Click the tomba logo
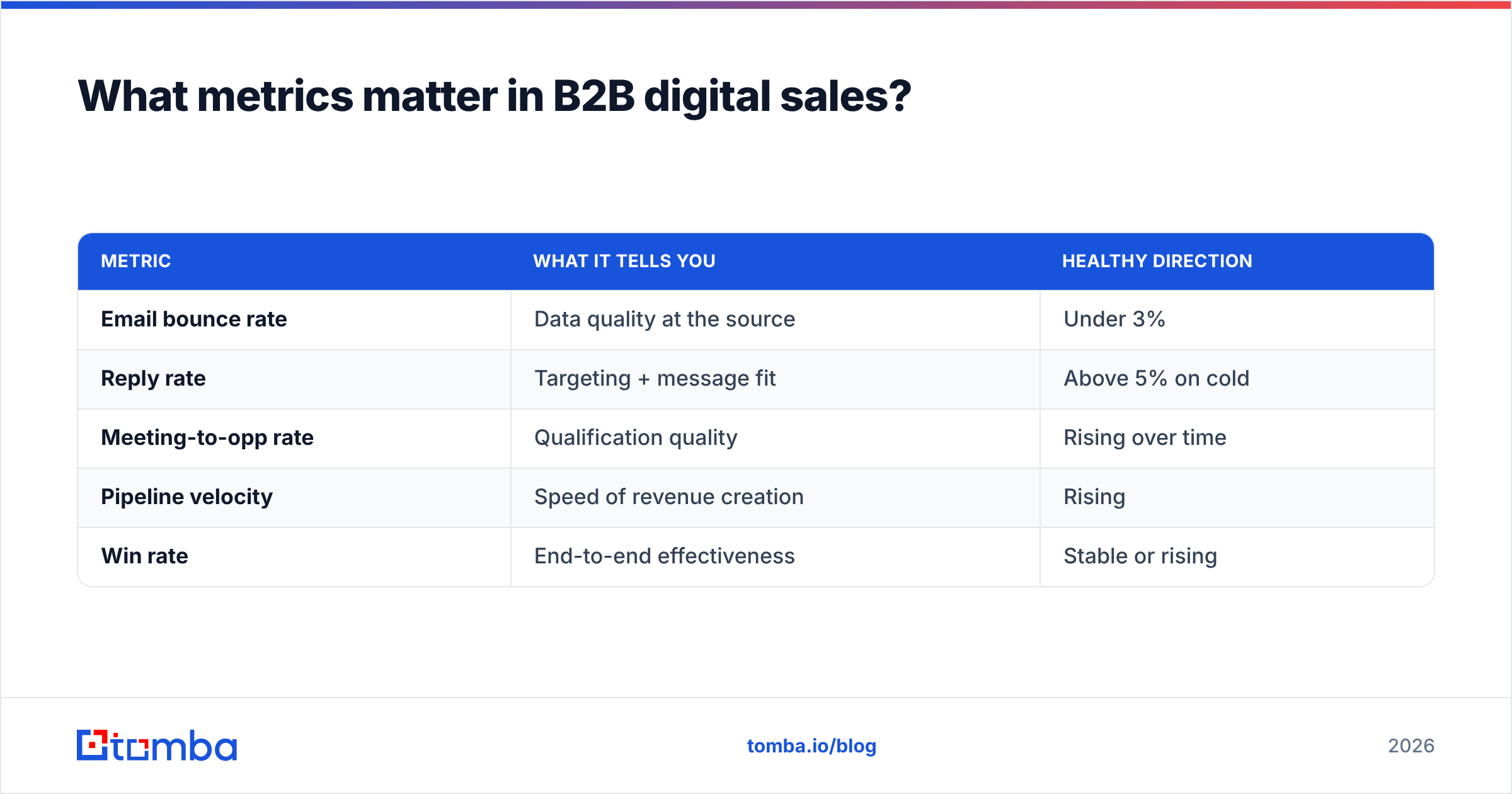The height and width of the screenshot is (794, 1512). (x=157, y=745)
